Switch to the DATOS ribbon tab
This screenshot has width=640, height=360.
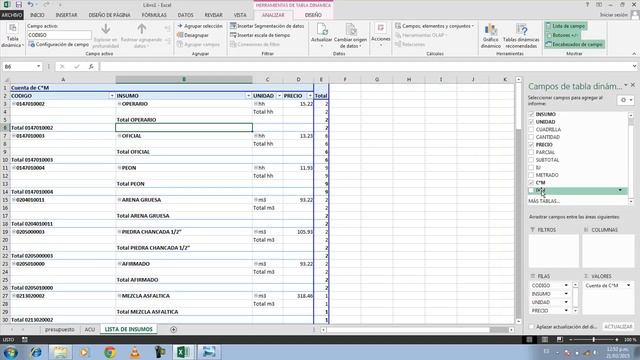(185, 15)
